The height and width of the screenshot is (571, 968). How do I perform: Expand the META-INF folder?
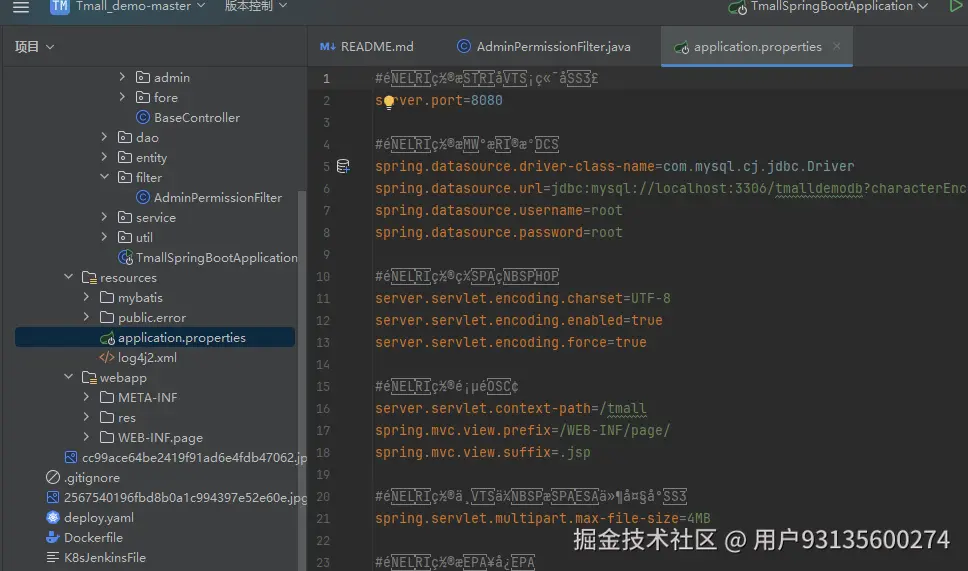tap(86, 397)
